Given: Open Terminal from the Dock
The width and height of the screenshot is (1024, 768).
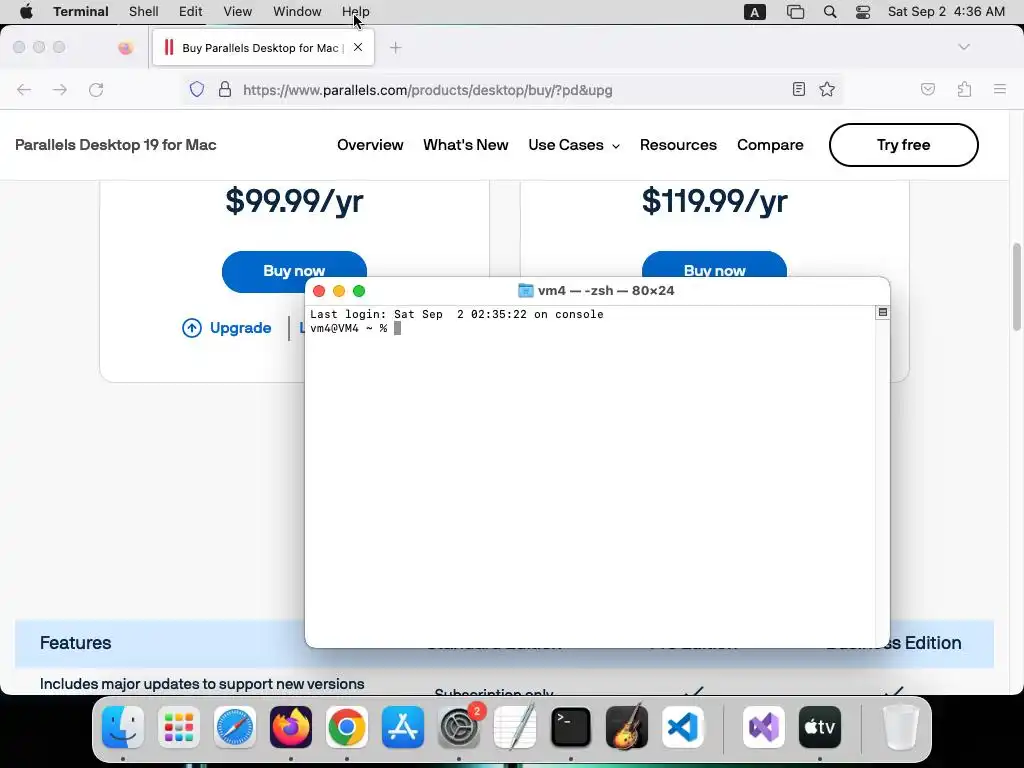Looking at the screenshot, I should [571, 727].
